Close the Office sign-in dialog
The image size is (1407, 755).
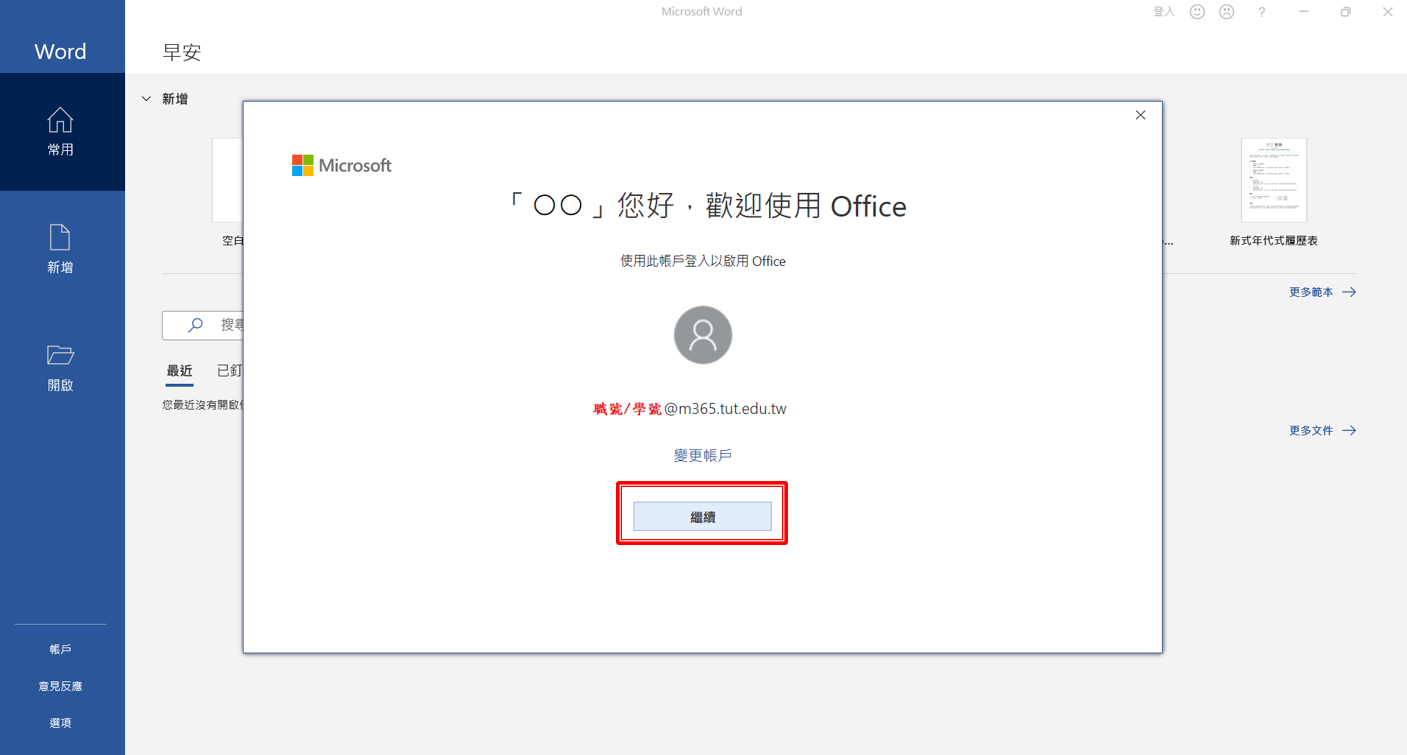(1140, 115)
